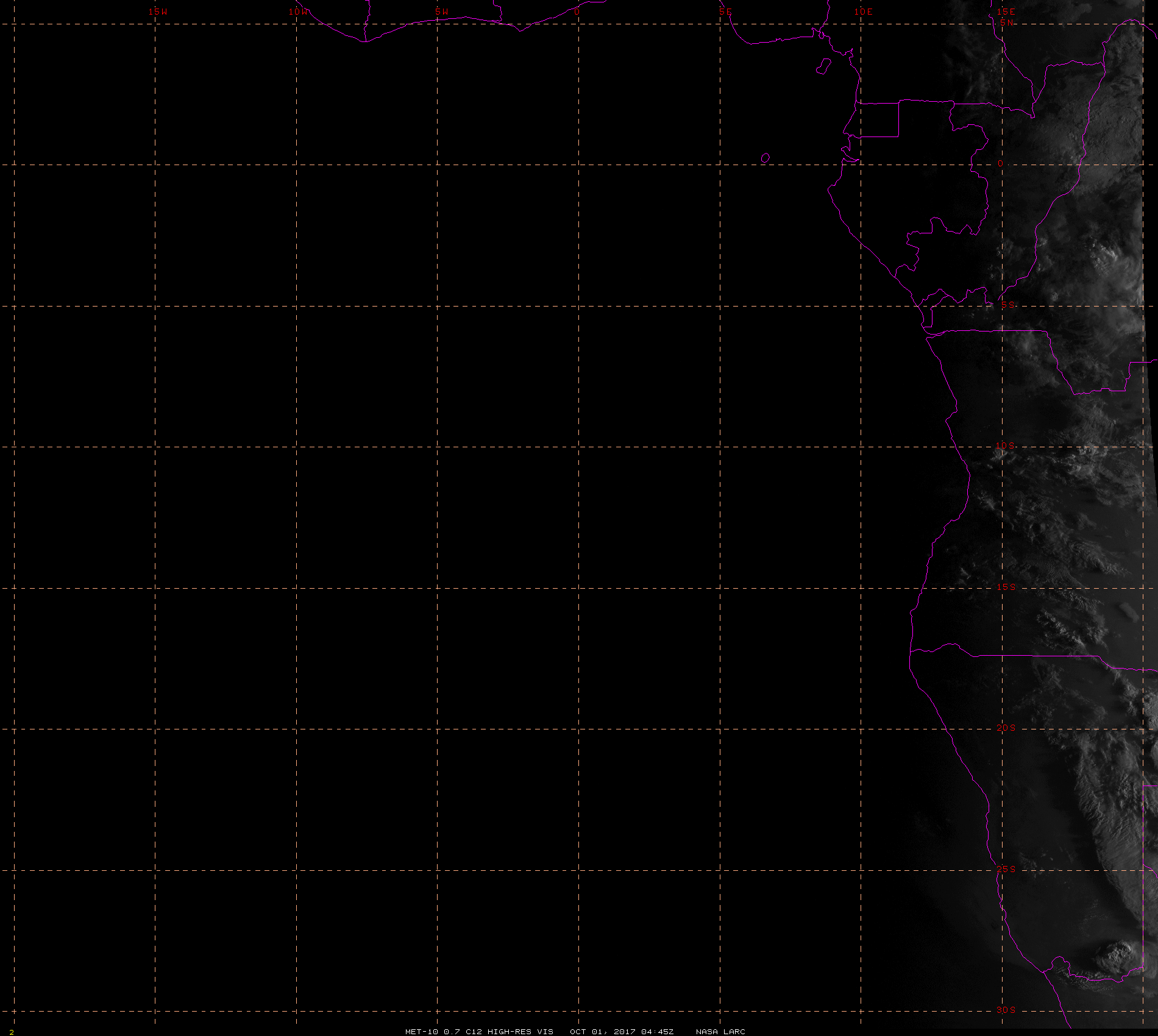The width and height of the screenshot is (1158, 1036).
Task: Select the 0 longitude label at top
Action: [x=577, y=12]
